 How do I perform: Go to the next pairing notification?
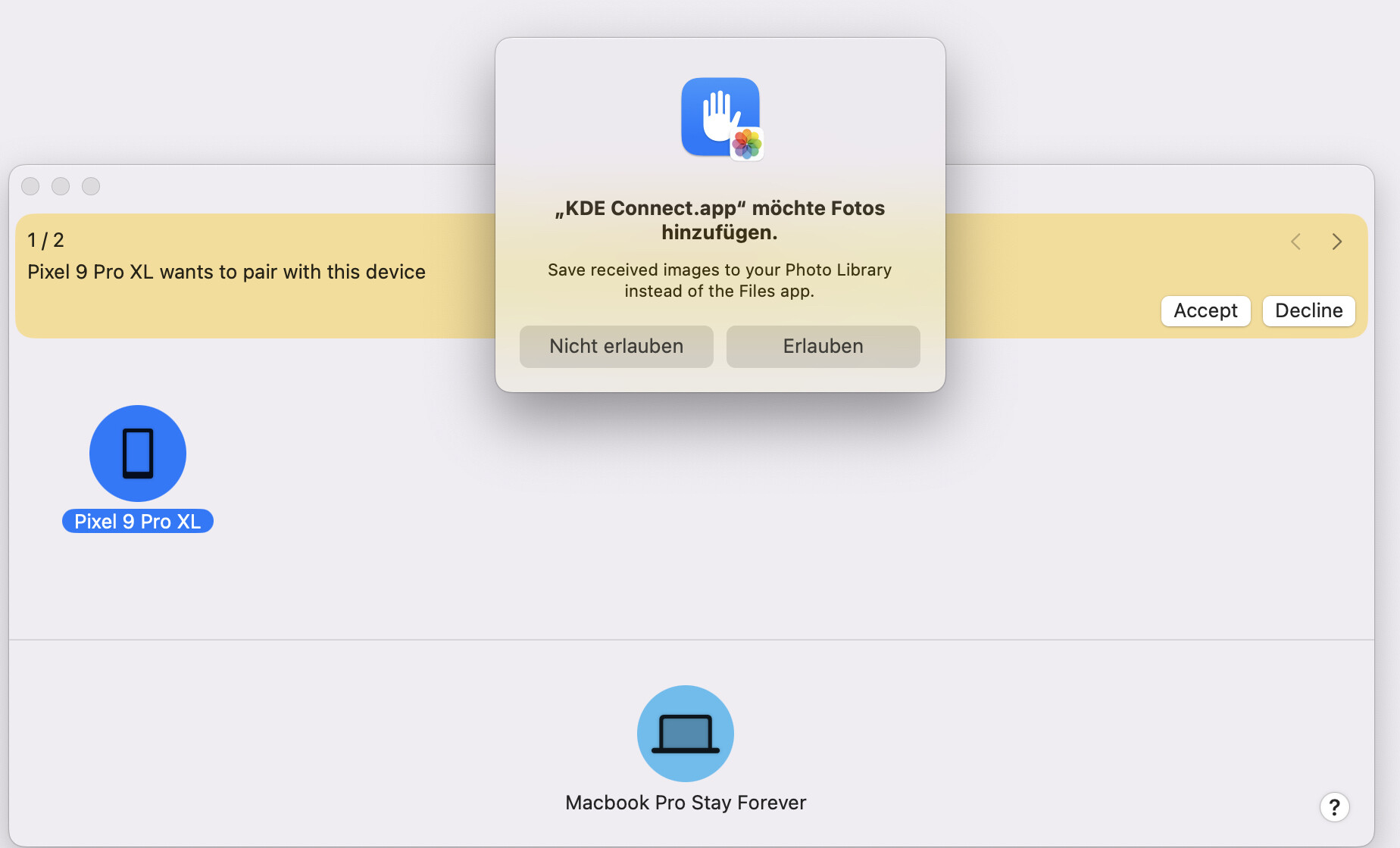(x=1337, y=242)
